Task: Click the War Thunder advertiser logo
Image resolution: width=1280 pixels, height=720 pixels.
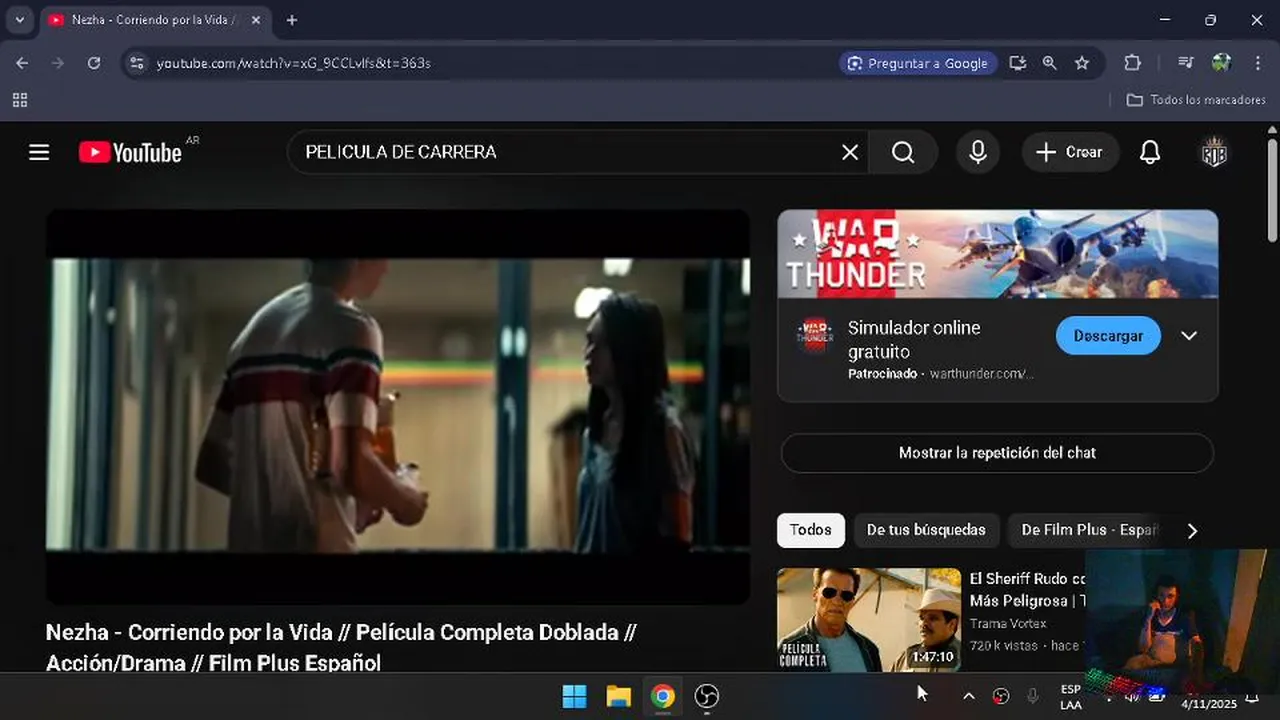Action: 814,336
